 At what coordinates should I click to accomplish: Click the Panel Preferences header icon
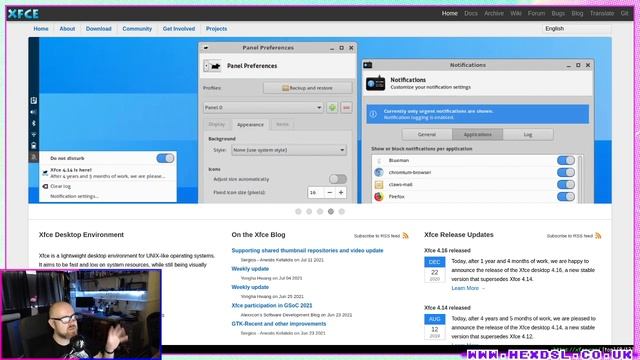pos(212,66)
